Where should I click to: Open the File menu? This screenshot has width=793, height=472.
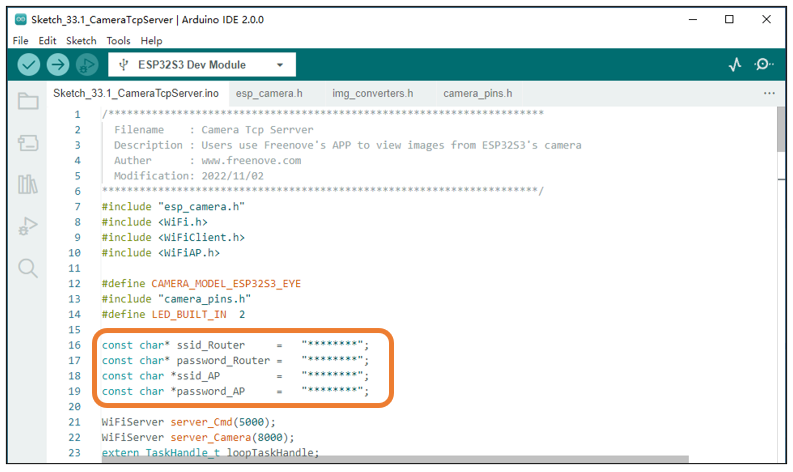(x=20, y=40)
